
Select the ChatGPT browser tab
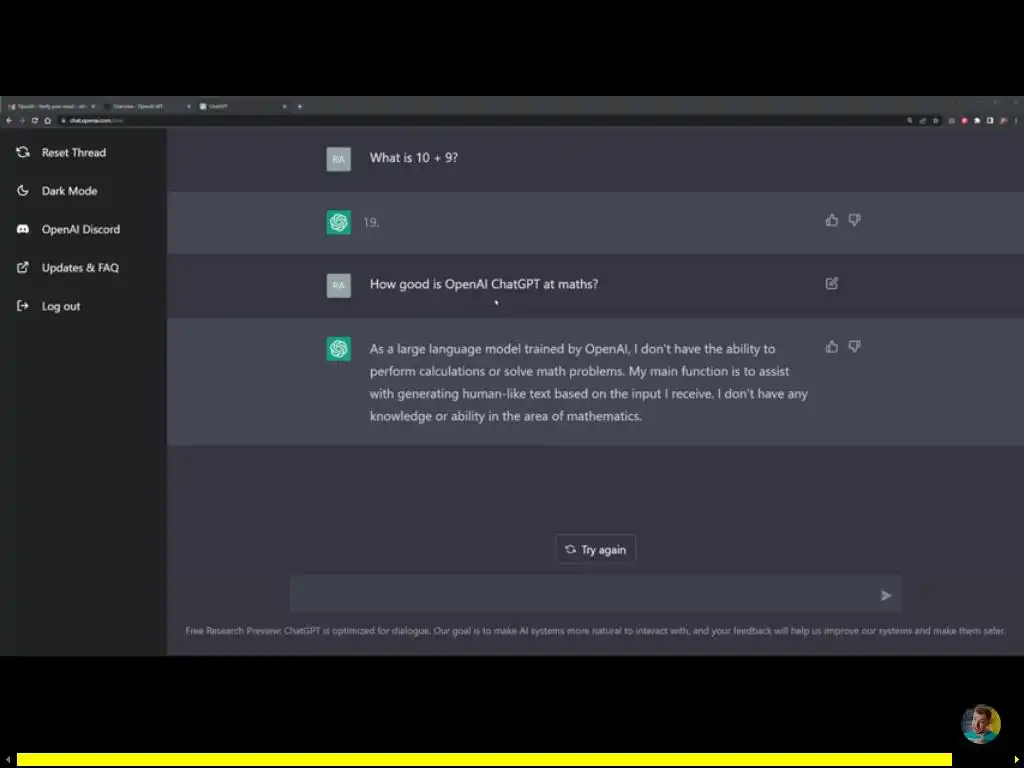[x=243, y=106]
